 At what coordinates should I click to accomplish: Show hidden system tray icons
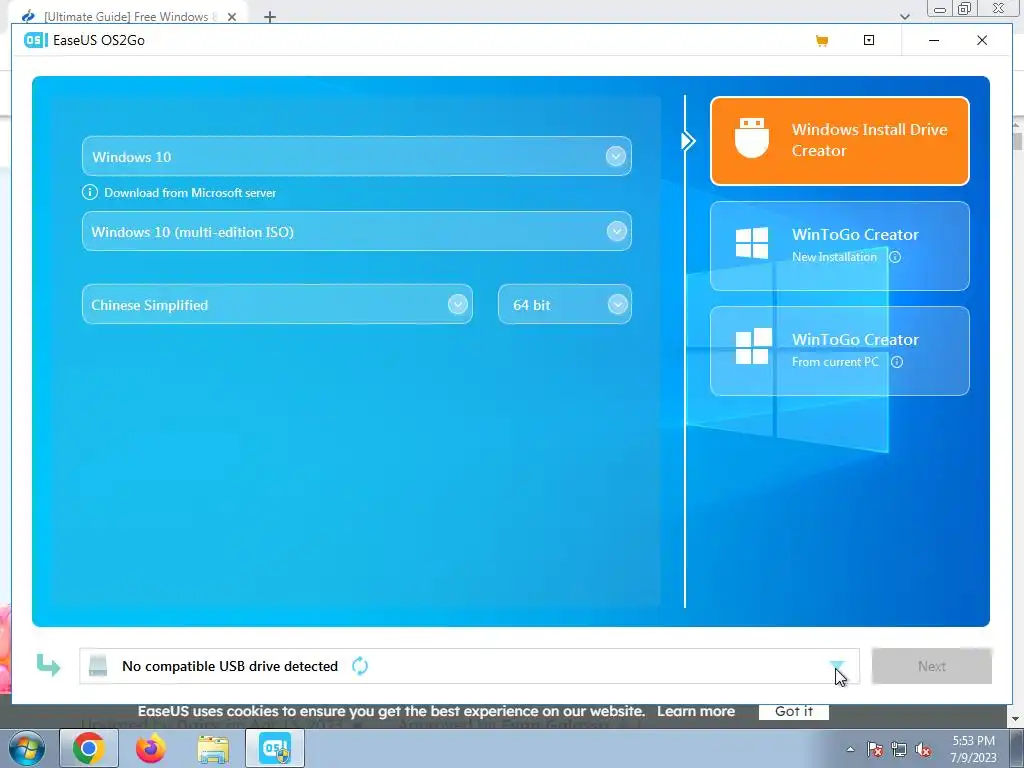850,749
